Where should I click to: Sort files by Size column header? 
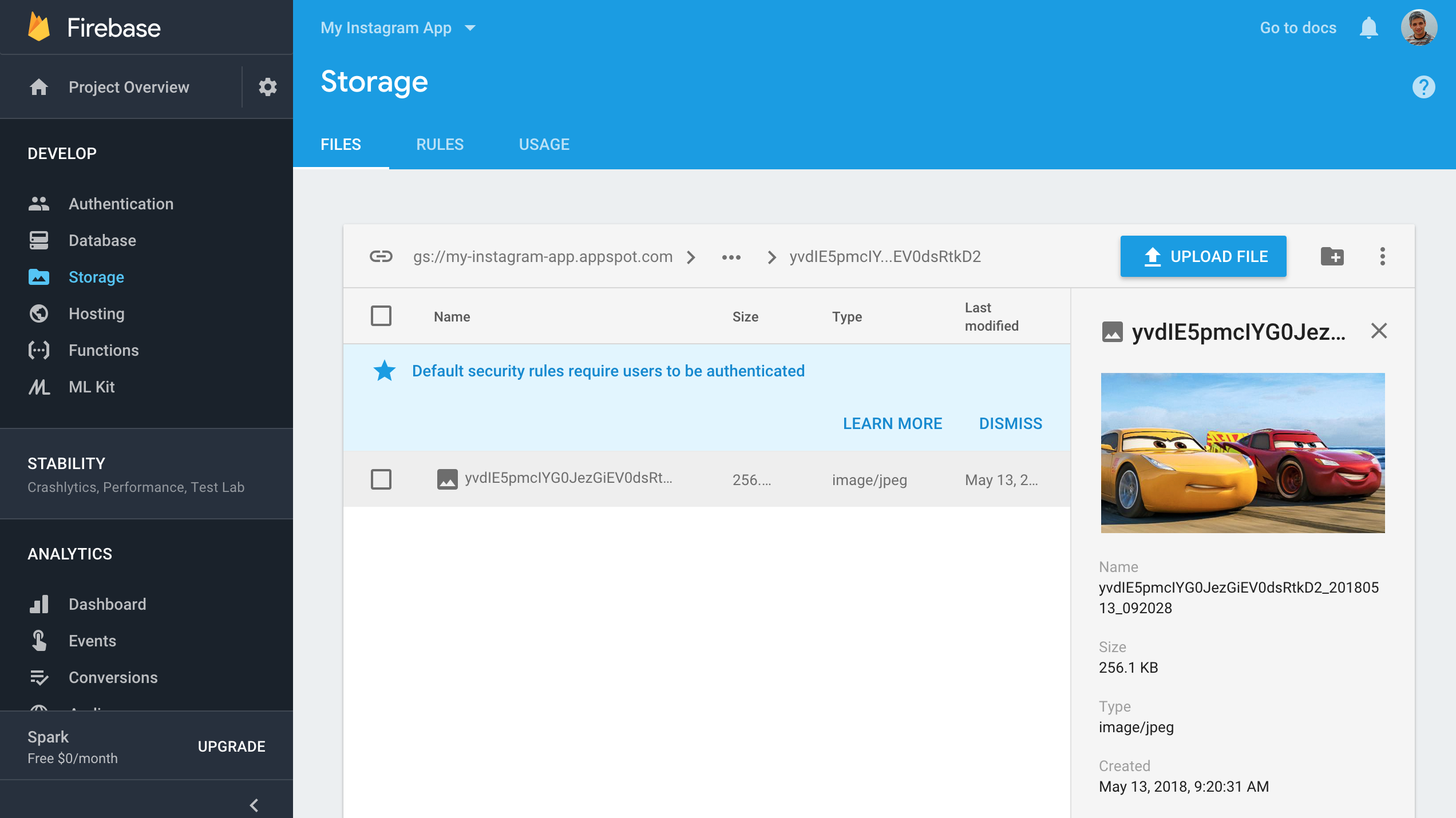coord(746,317)
